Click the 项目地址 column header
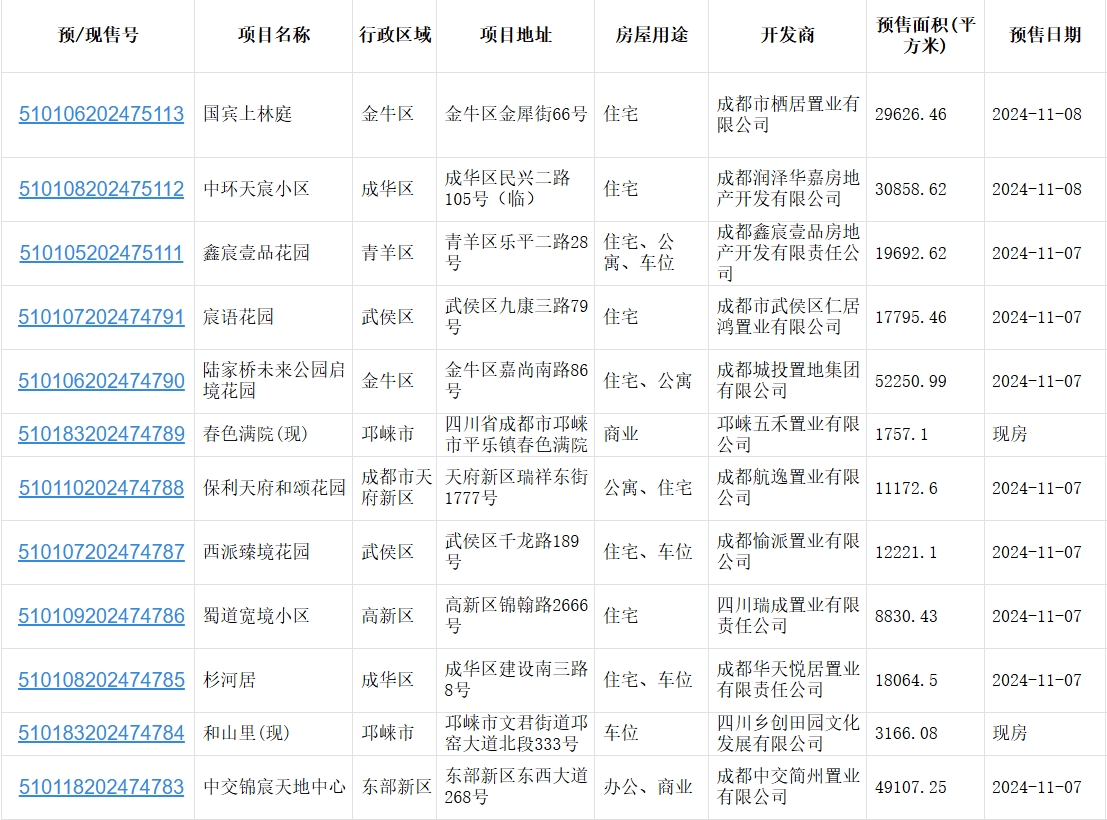 pos(516,35)
